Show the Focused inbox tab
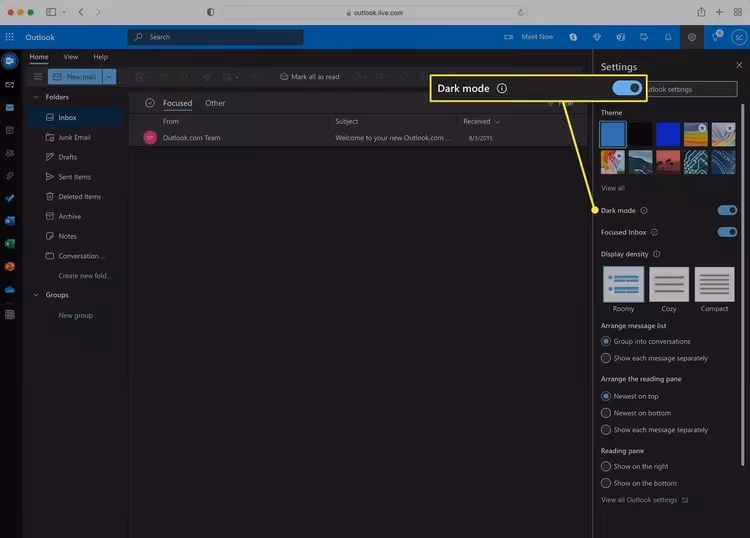Screen dimensions: 750x538 (x=177, y=103)
